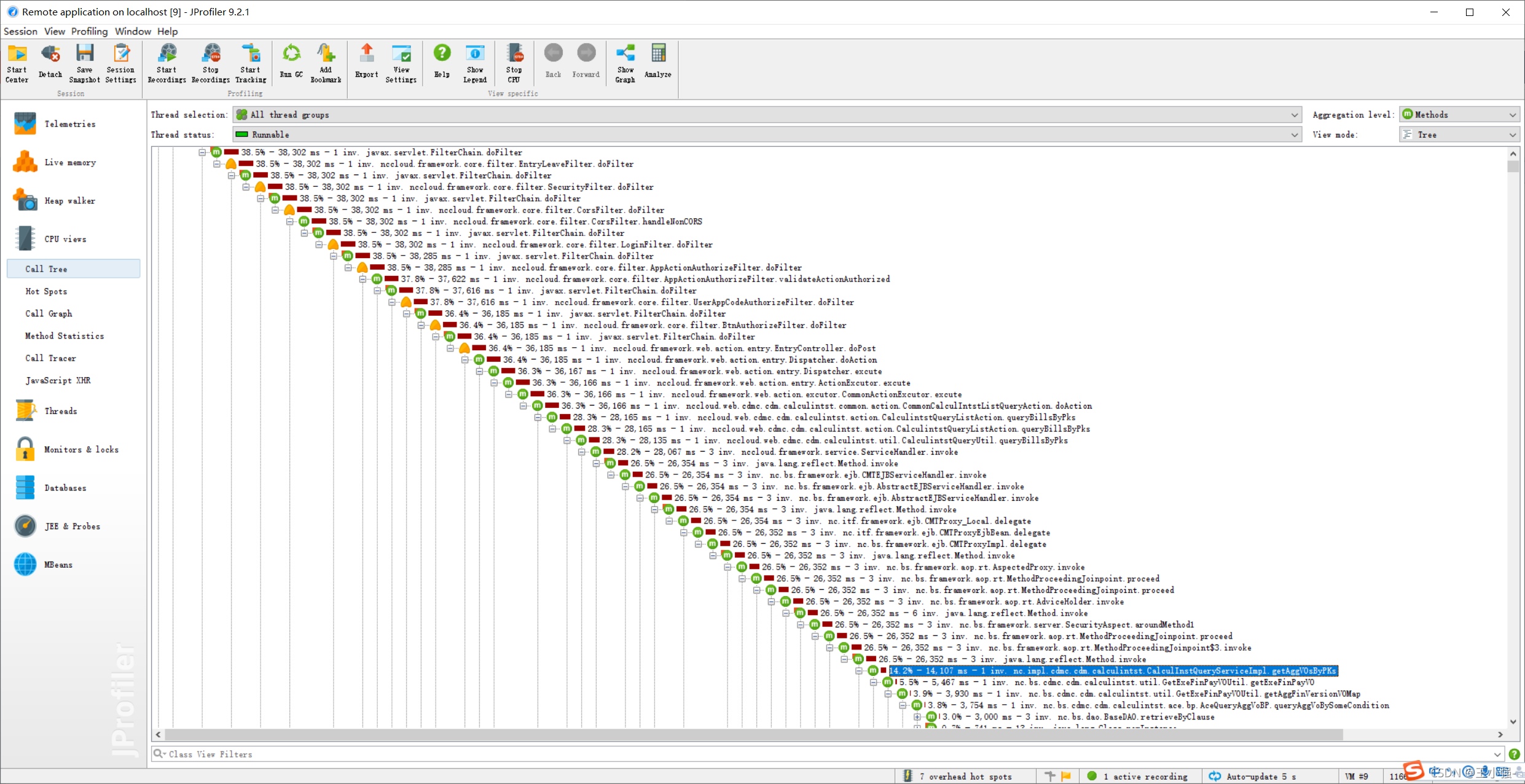Click the horizontal scrollbar of call tree

pyautogui.click(x=753, y=735)
